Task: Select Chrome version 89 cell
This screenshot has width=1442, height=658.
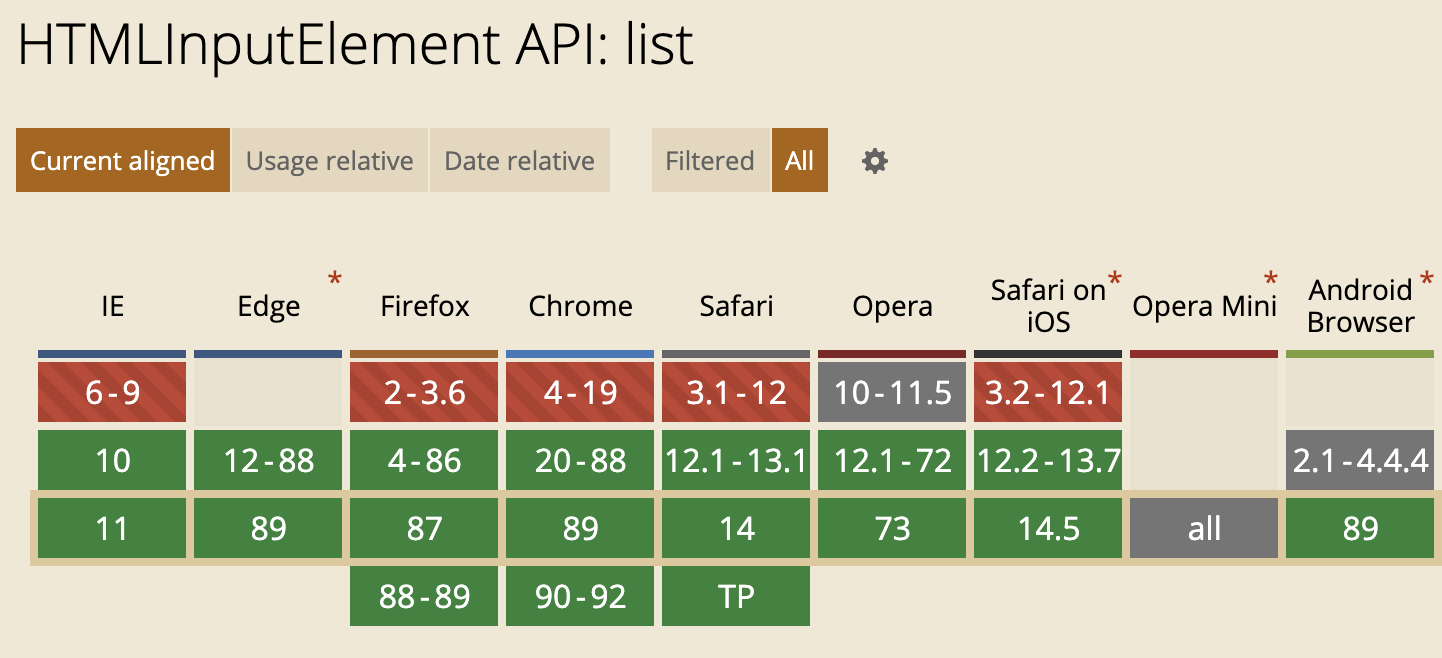Action: pyautogui.click(x=580, y=528)
